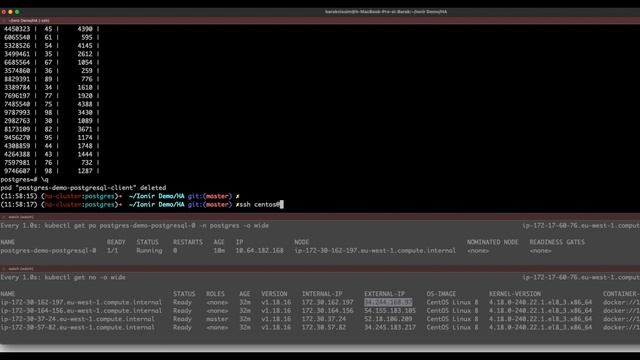Click the red close window button

[x=4, y=12]
